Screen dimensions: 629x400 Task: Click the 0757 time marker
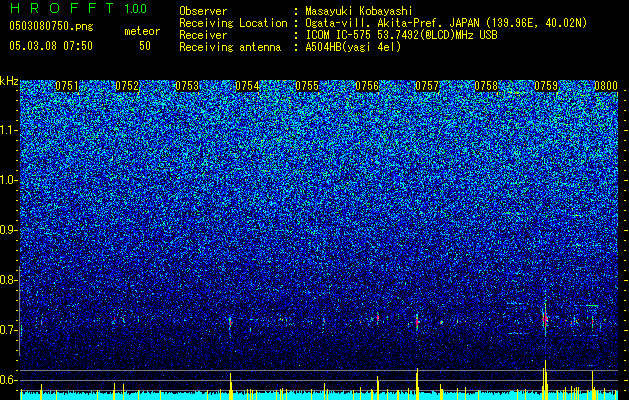[427, 86]
